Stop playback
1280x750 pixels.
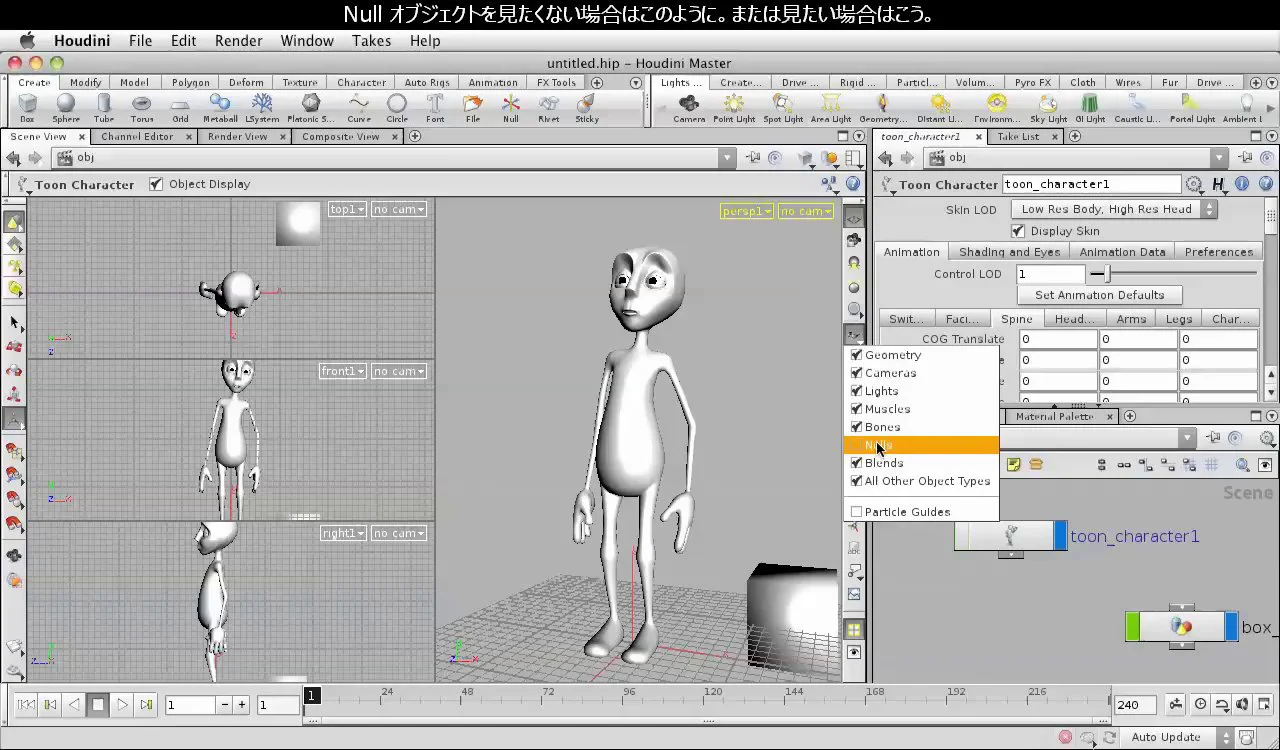point(98,705)
